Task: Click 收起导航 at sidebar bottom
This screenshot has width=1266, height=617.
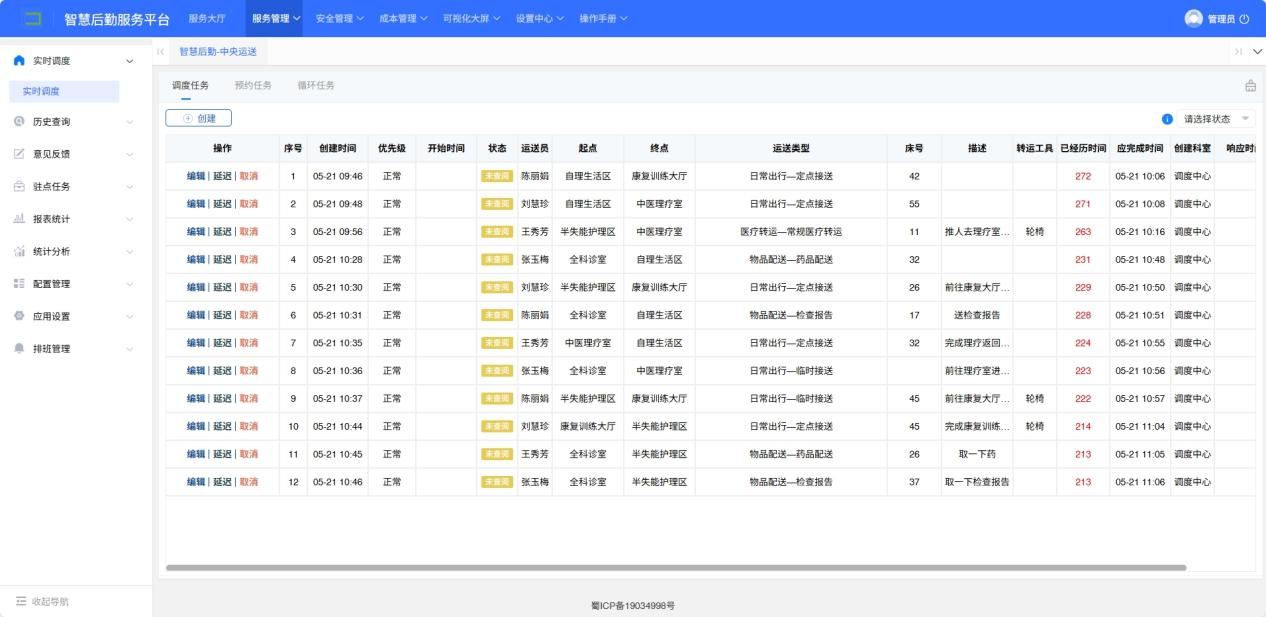Action: [x=50, y=602]
